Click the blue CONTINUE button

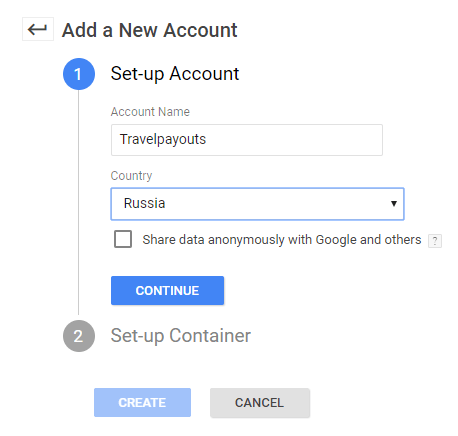point(167,290)
